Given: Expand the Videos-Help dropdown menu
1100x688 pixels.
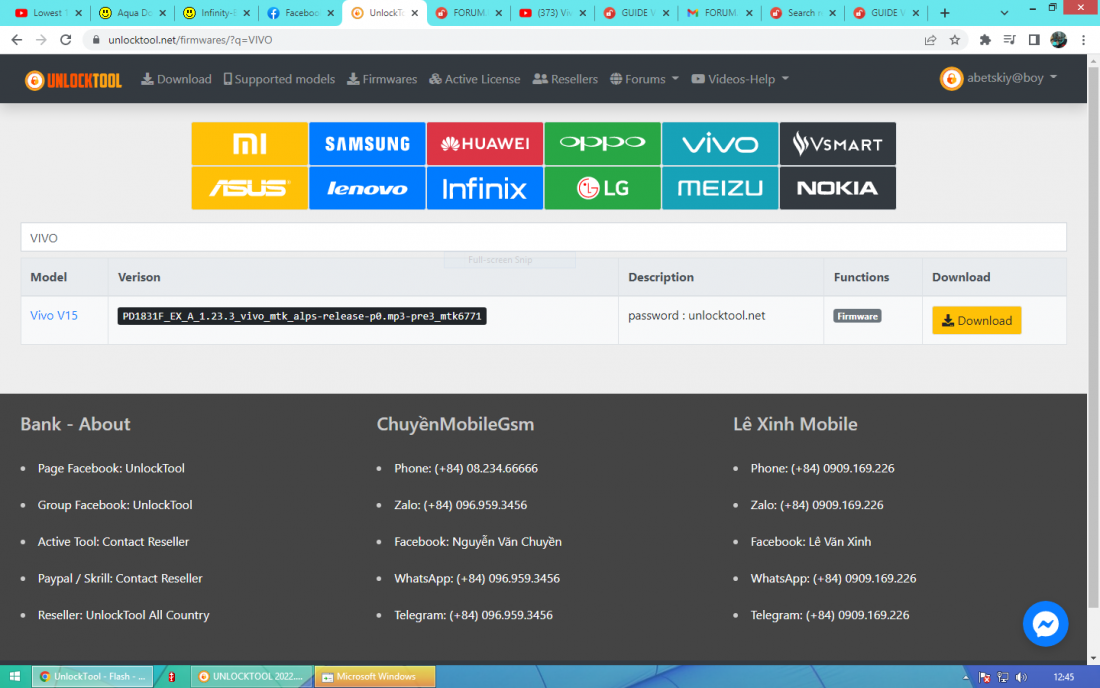Looking at the screenshot, I should click(740, 79).
